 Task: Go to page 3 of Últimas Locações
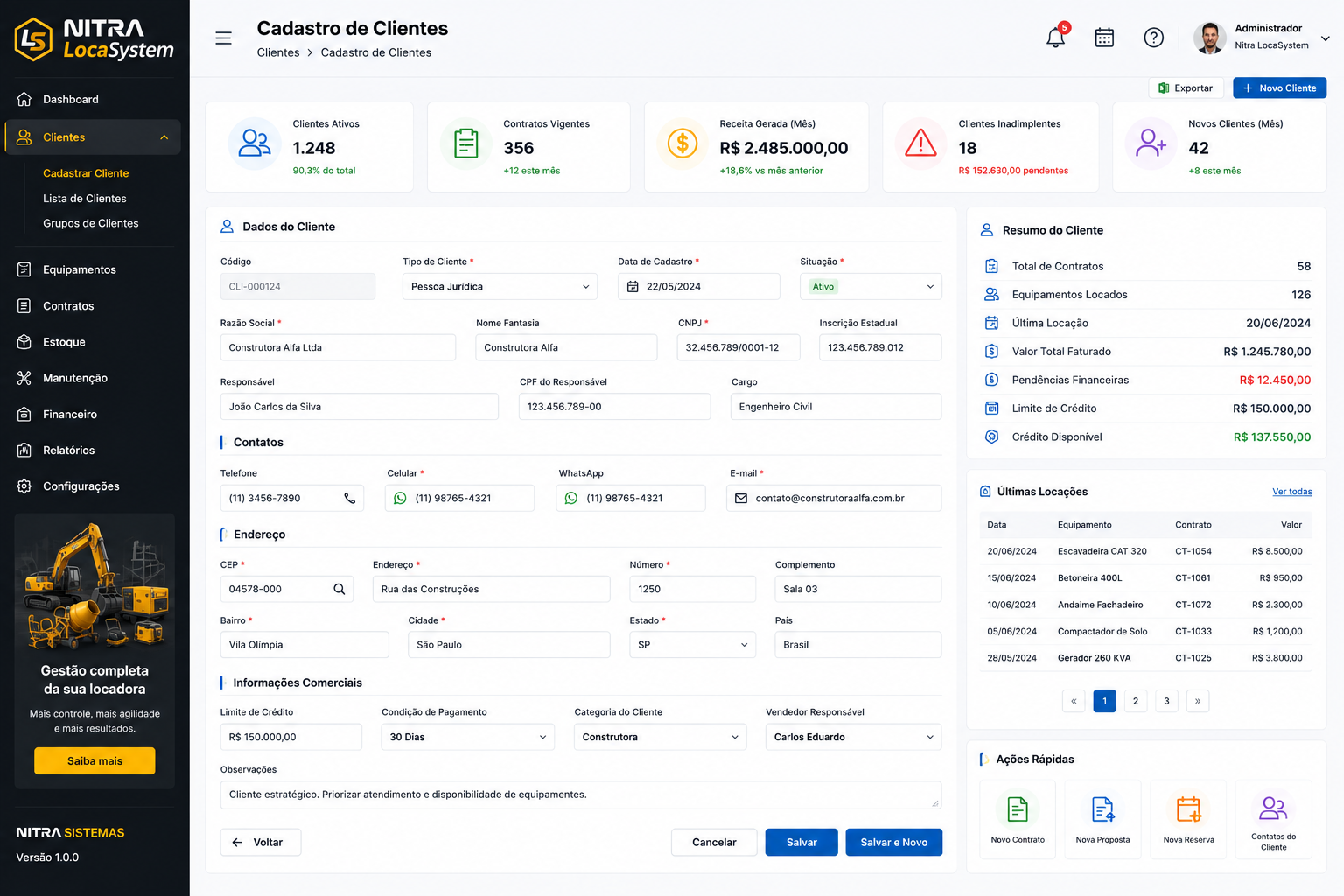point(1166,701)
